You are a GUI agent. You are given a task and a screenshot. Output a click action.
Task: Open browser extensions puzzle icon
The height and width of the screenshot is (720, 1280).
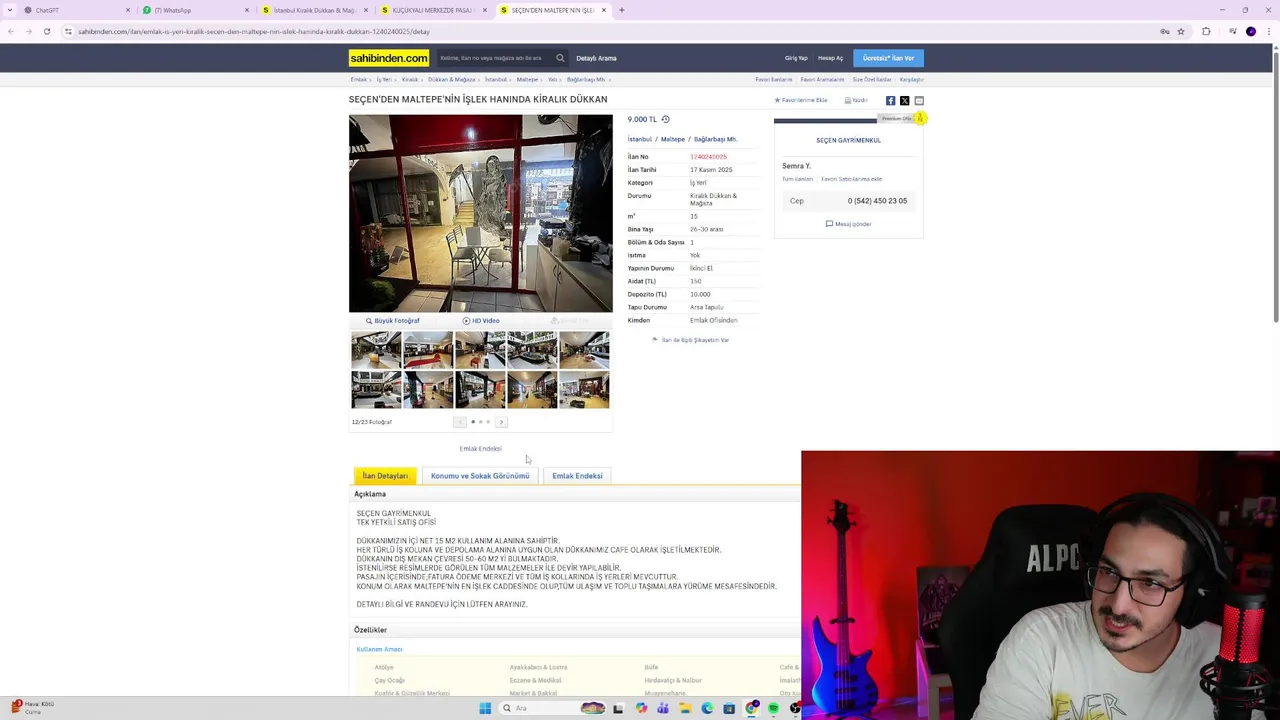coord(1206,31)
